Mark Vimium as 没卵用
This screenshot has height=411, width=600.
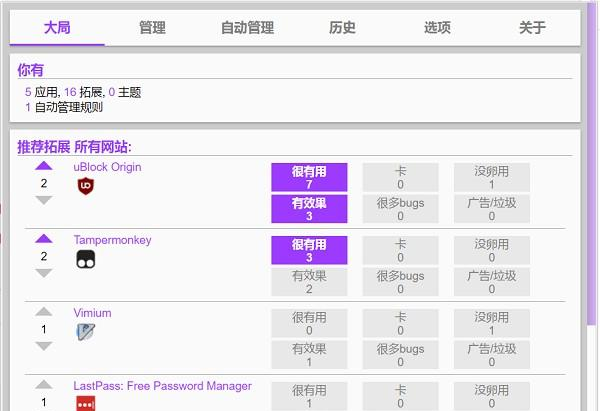492,323
